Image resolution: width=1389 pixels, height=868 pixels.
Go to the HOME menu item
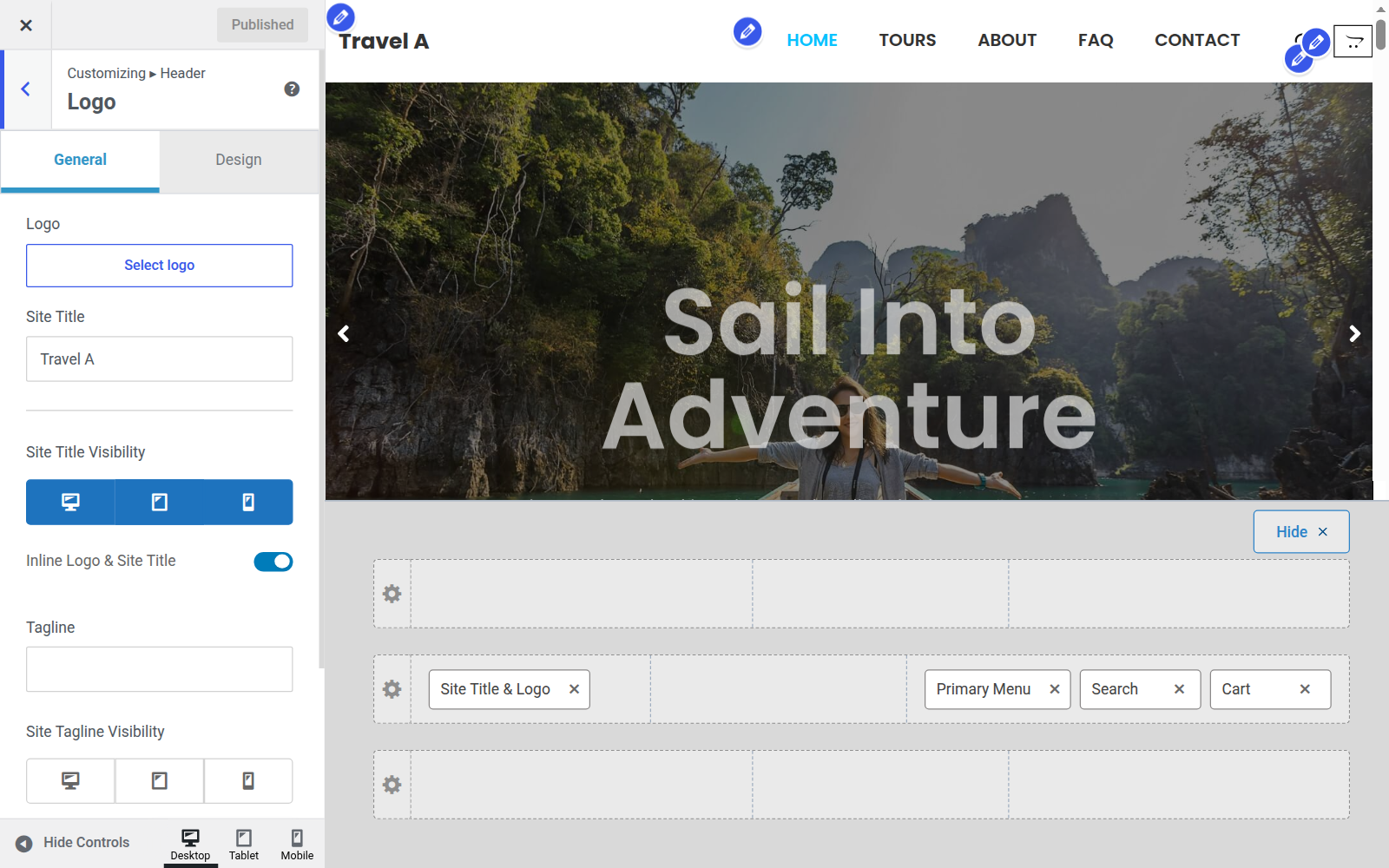812,40
